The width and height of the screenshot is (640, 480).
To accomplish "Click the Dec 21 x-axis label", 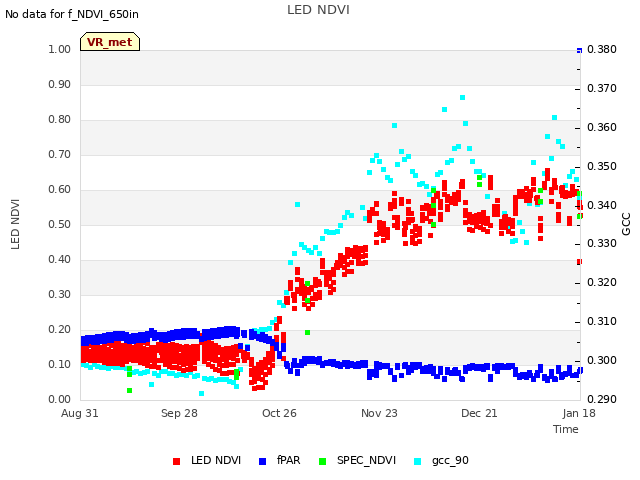I will click(479, 413).
